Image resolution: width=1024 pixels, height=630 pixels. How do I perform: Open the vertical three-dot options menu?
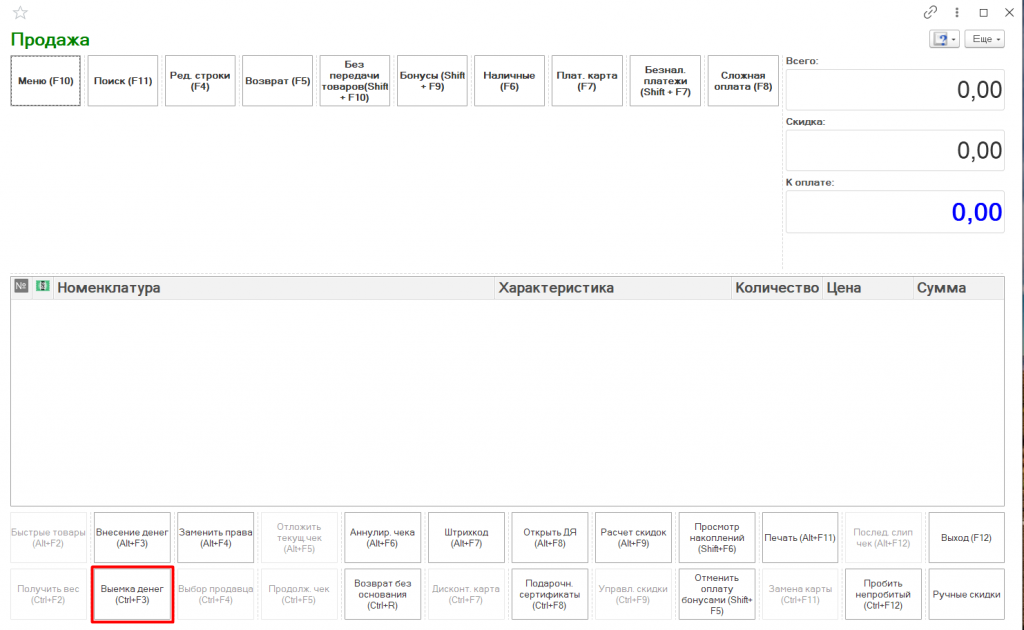[x=957, y=12]
